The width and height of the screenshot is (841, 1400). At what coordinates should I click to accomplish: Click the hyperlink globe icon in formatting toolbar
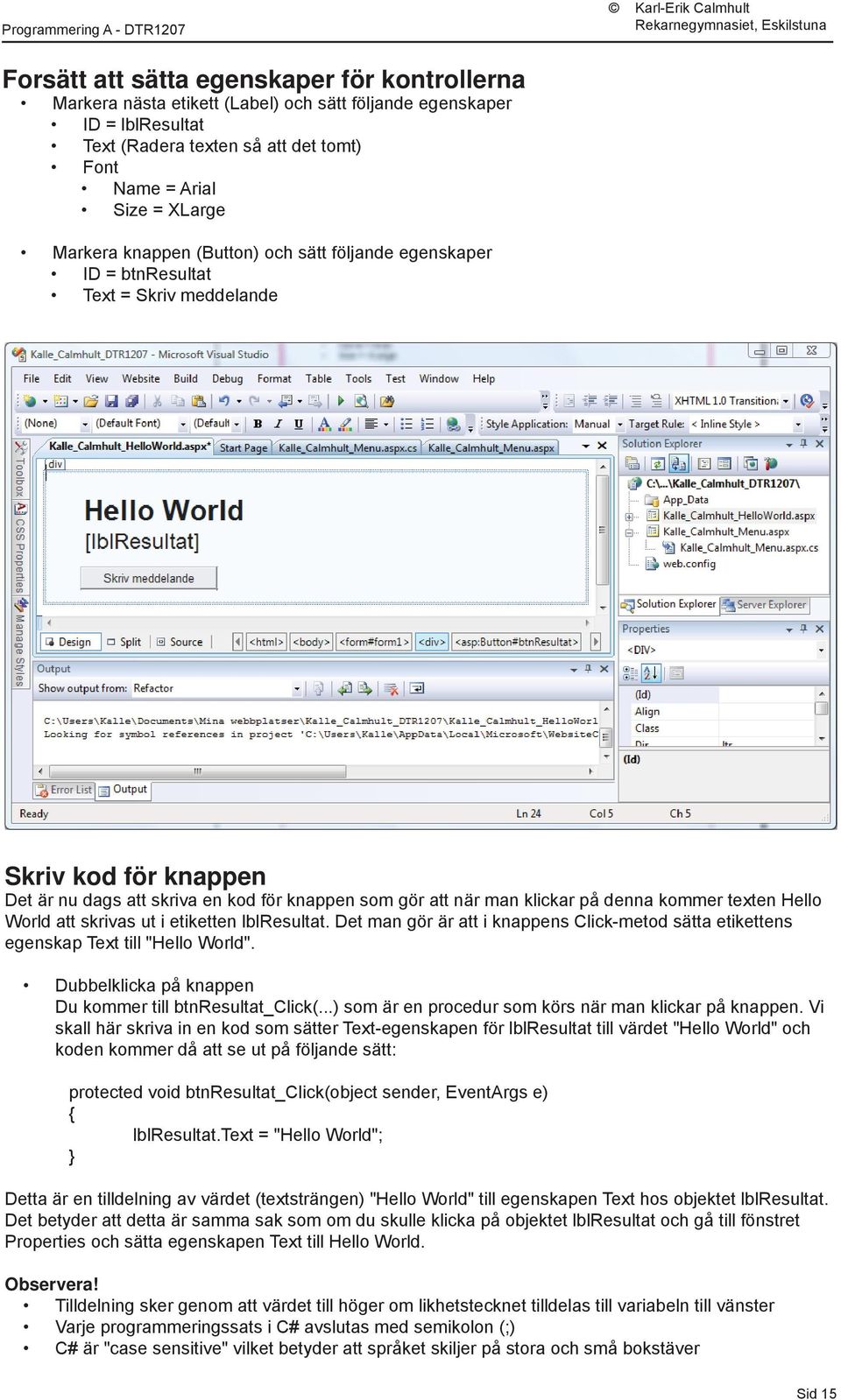(x=453, y=424)
